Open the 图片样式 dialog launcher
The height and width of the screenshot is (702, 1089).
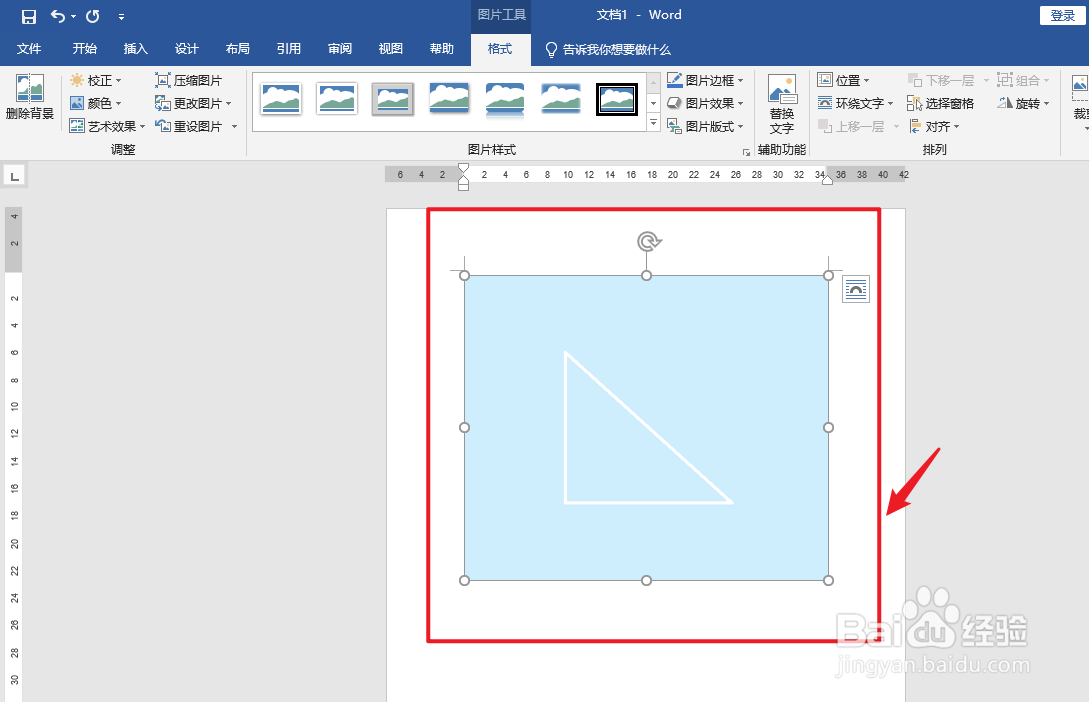(x=746, y=152)
